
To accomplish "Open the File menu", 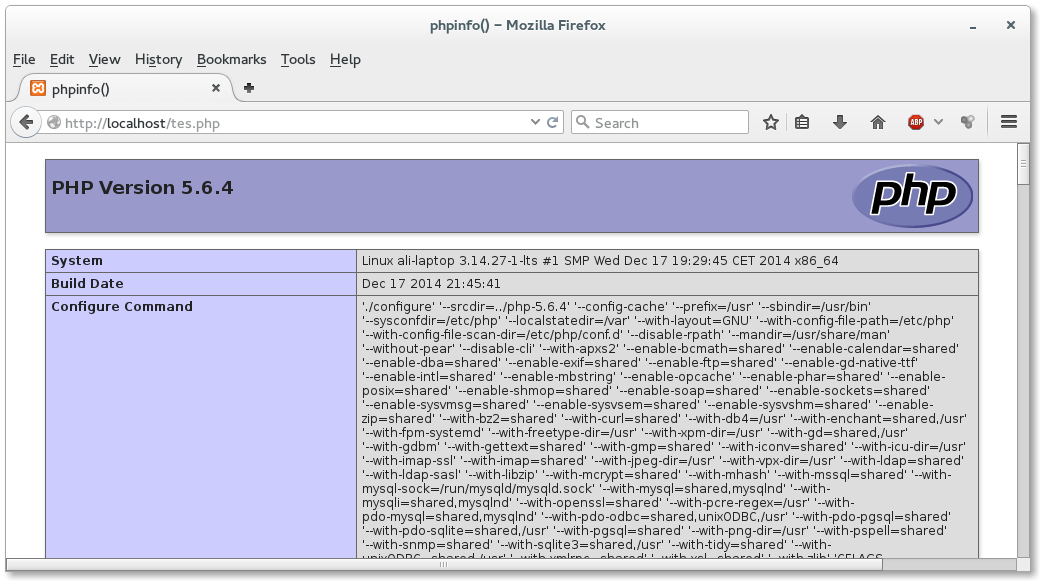I will pyautogui.click(x=24, y=60).
